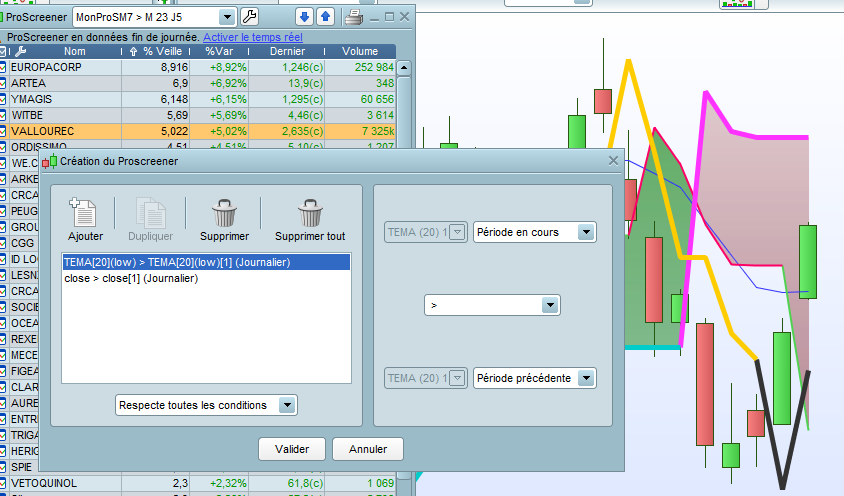Open MonProSM7 screener selection dropdown
Viewport: 844px width, 496px height.
click(228, 17)
